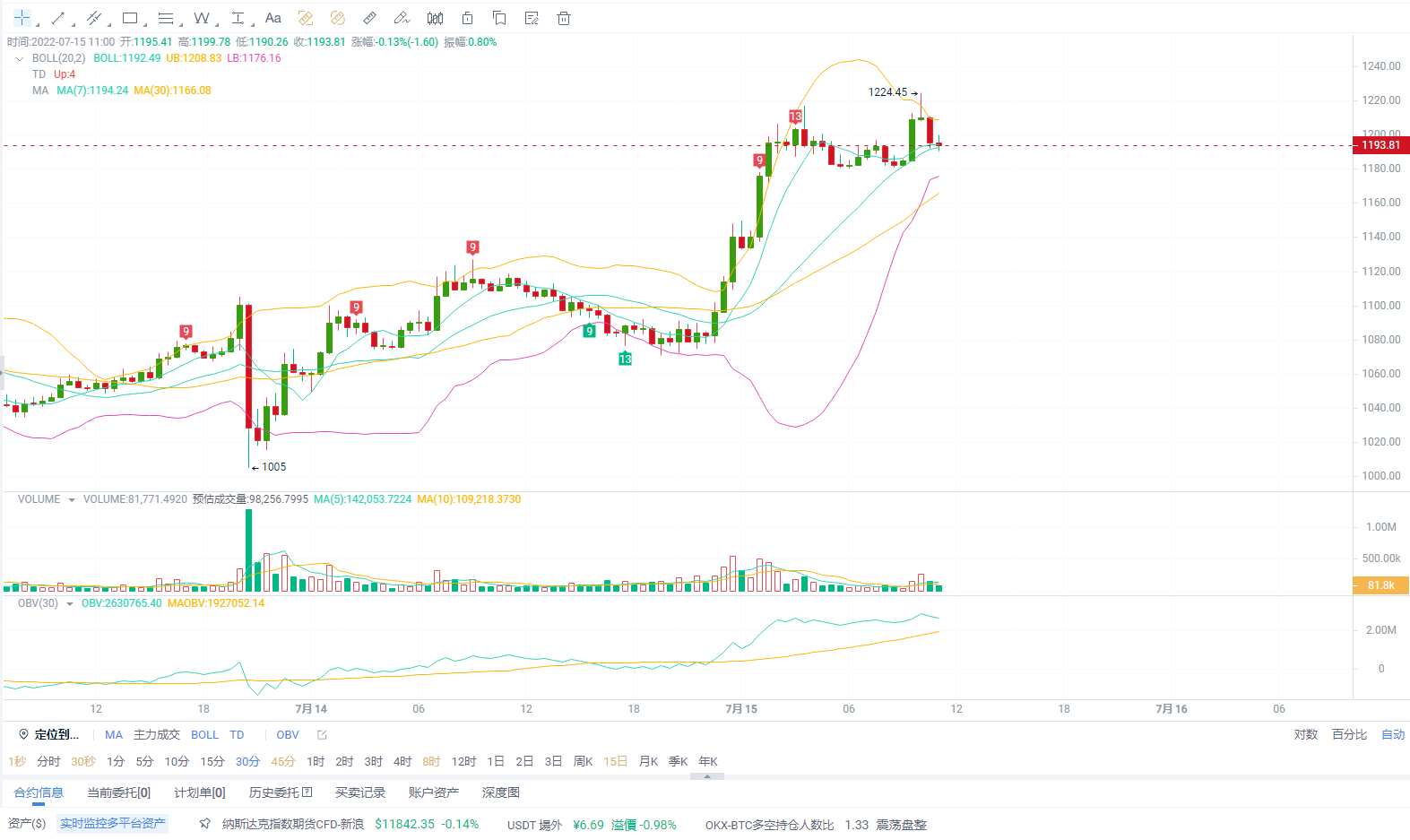
Task: Click the lock drawings icon
Action: coord(467,18)
